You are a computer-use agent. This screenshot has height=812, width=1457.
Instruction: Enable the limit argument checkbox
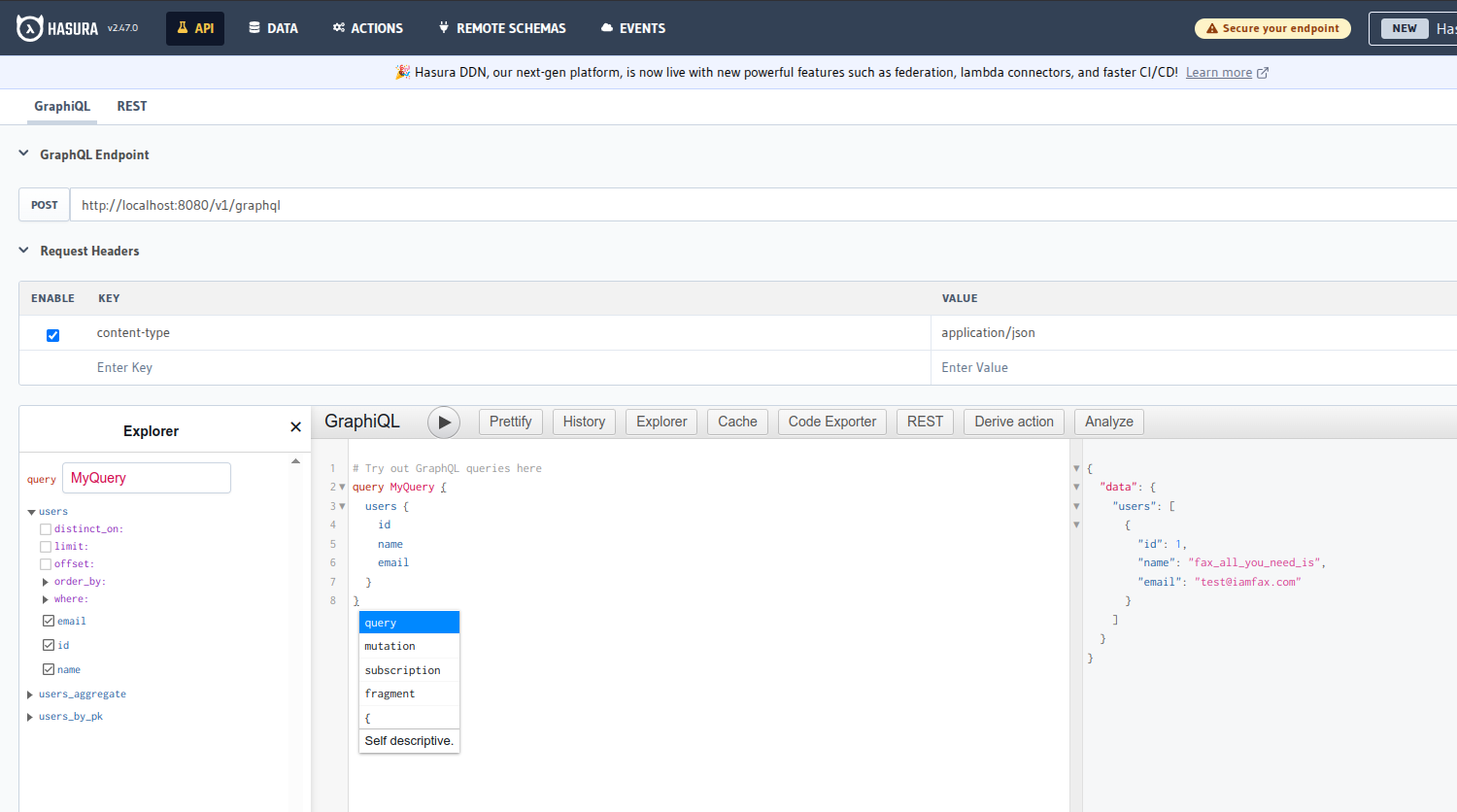46,547
